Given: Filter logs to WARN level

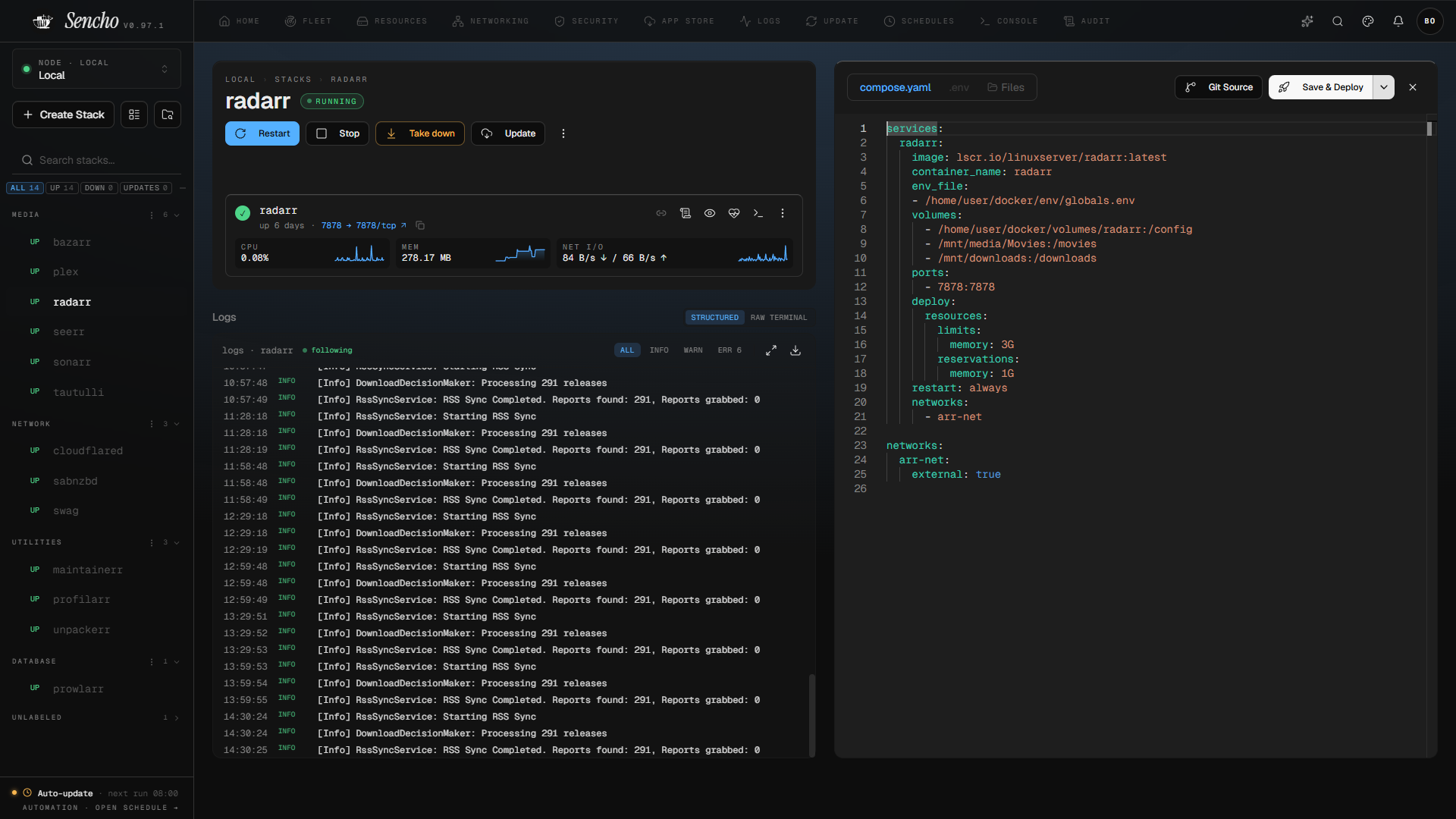Looking at the screenshot, I should pyautogui.click(x=693, y=350).
